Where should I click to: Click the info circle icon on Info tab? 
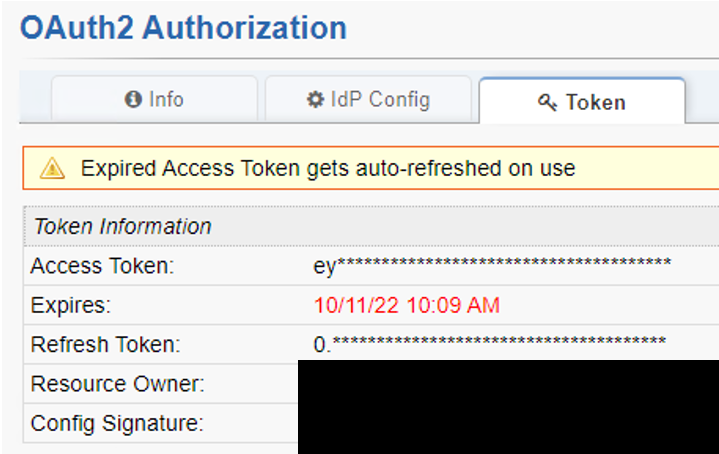pyautogui.click(x=132, y=100)
